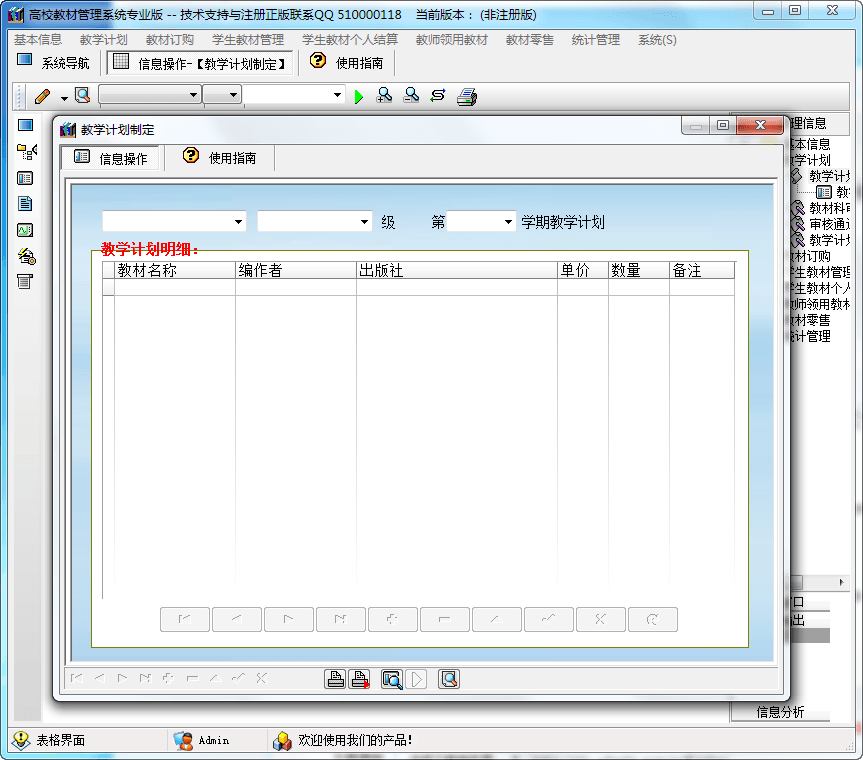Click the 信息分析 button at bottom right
The width and height of the screenshot is (863, 760).
point(779,712)
